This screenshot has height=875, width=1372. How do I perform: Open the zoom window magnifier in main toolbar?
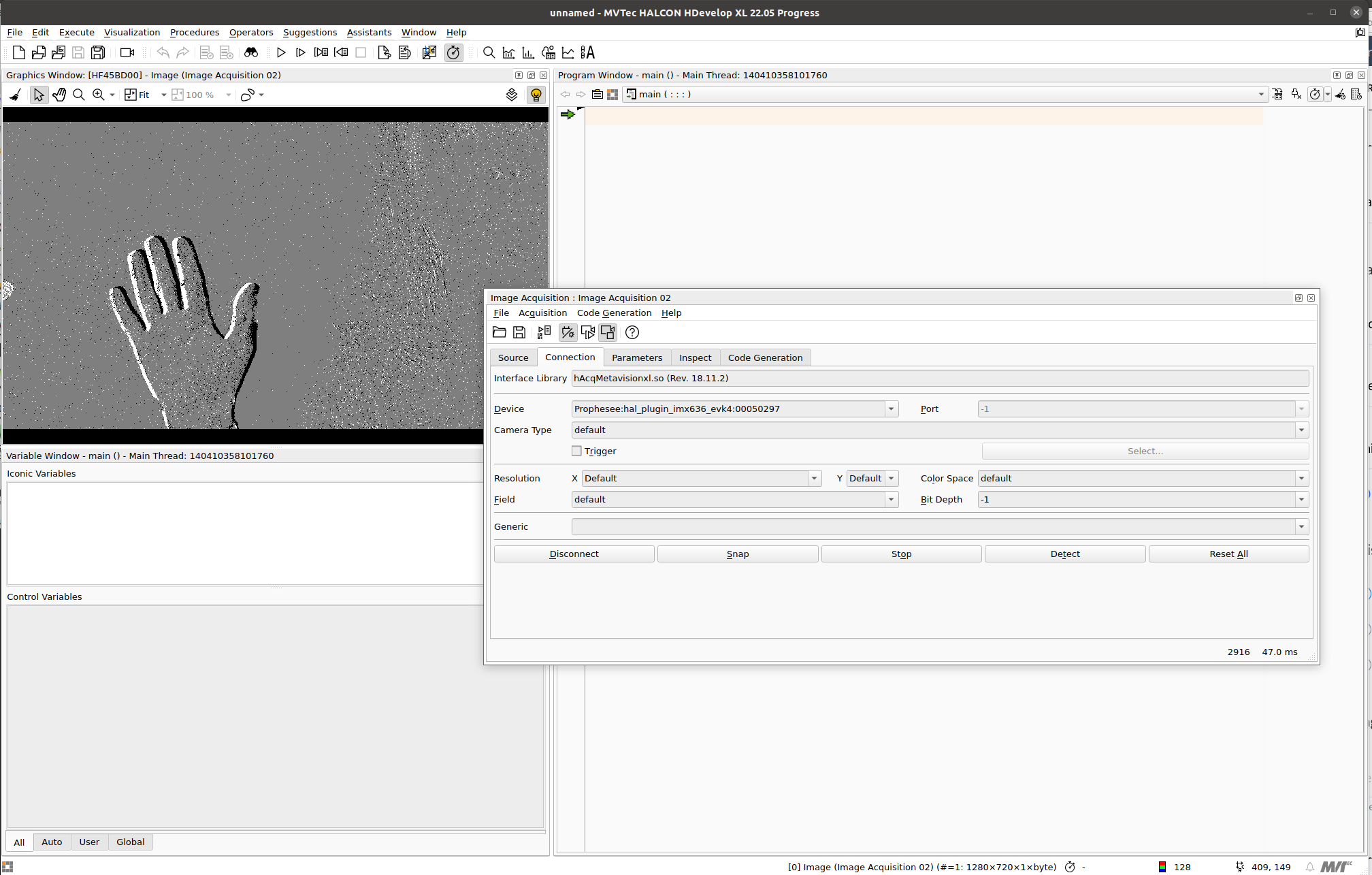pyautogui.click(x=489, y=52)
